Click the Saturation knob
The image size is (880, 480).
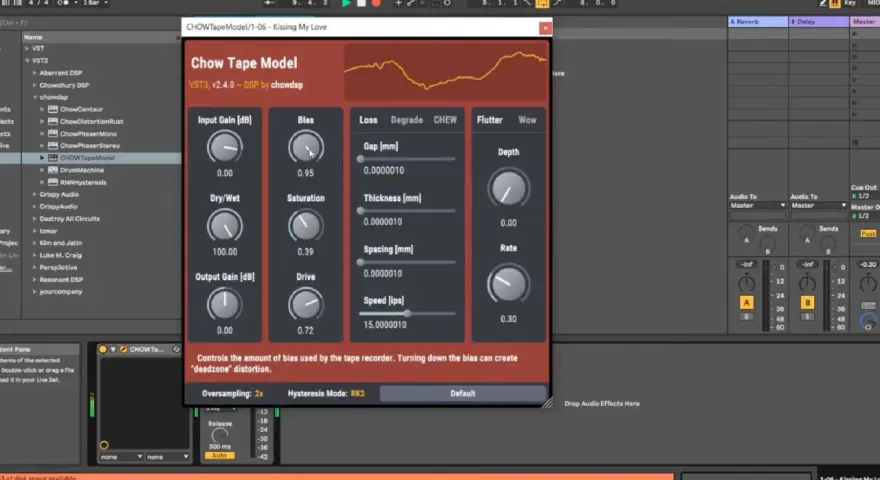click(x=305, y=226)
